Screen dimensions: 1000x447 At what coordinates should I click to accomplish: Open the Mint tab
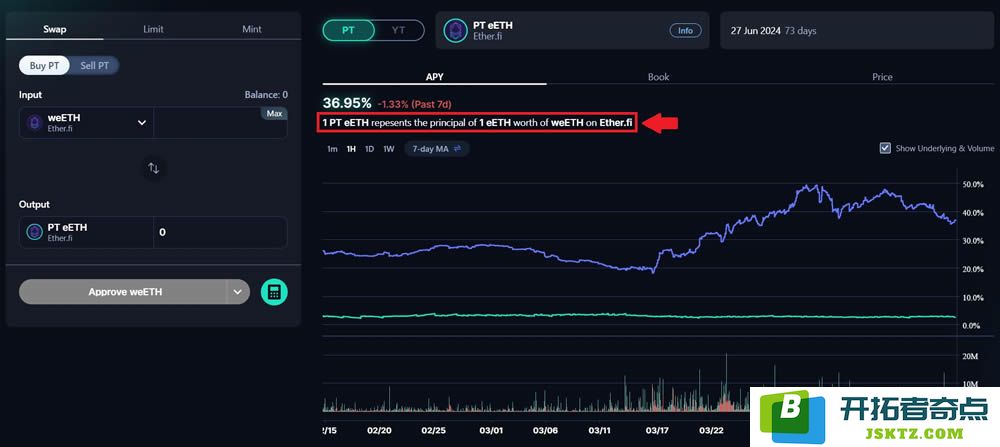pyautogui.click(x=252, y=29)
